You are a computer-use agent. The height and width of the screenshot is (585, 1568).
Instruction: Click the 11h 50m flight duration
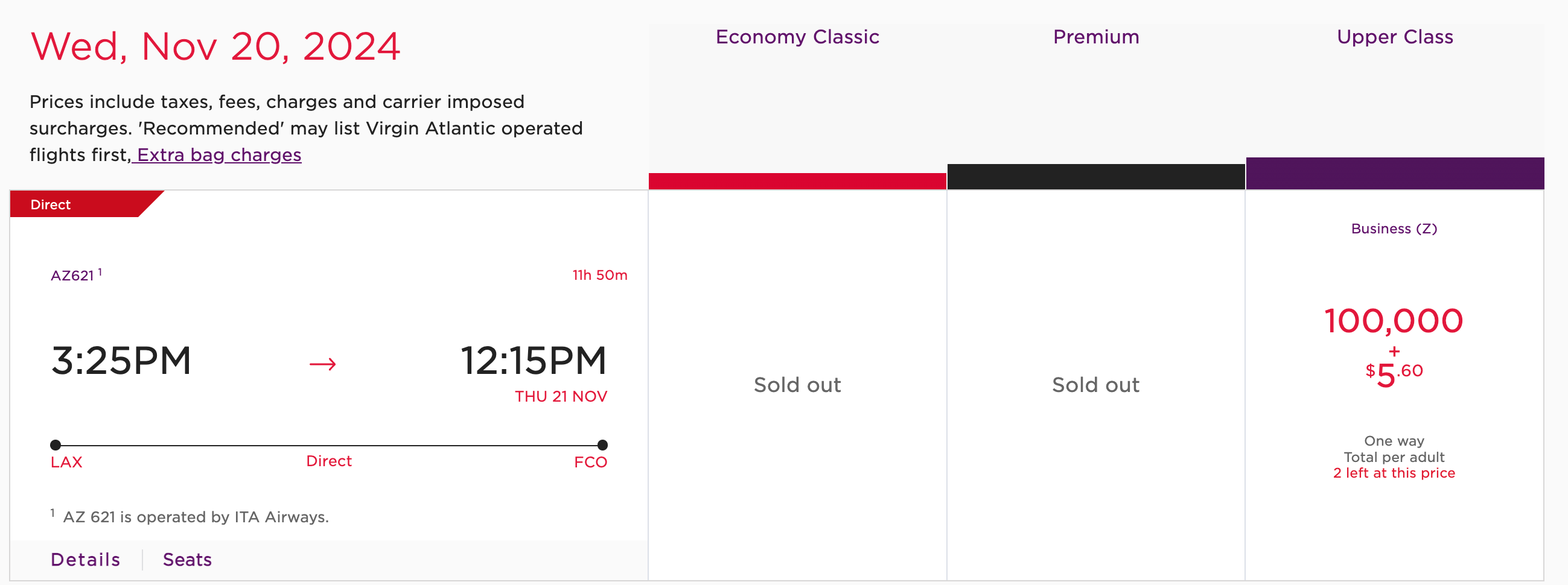point(599,275)
